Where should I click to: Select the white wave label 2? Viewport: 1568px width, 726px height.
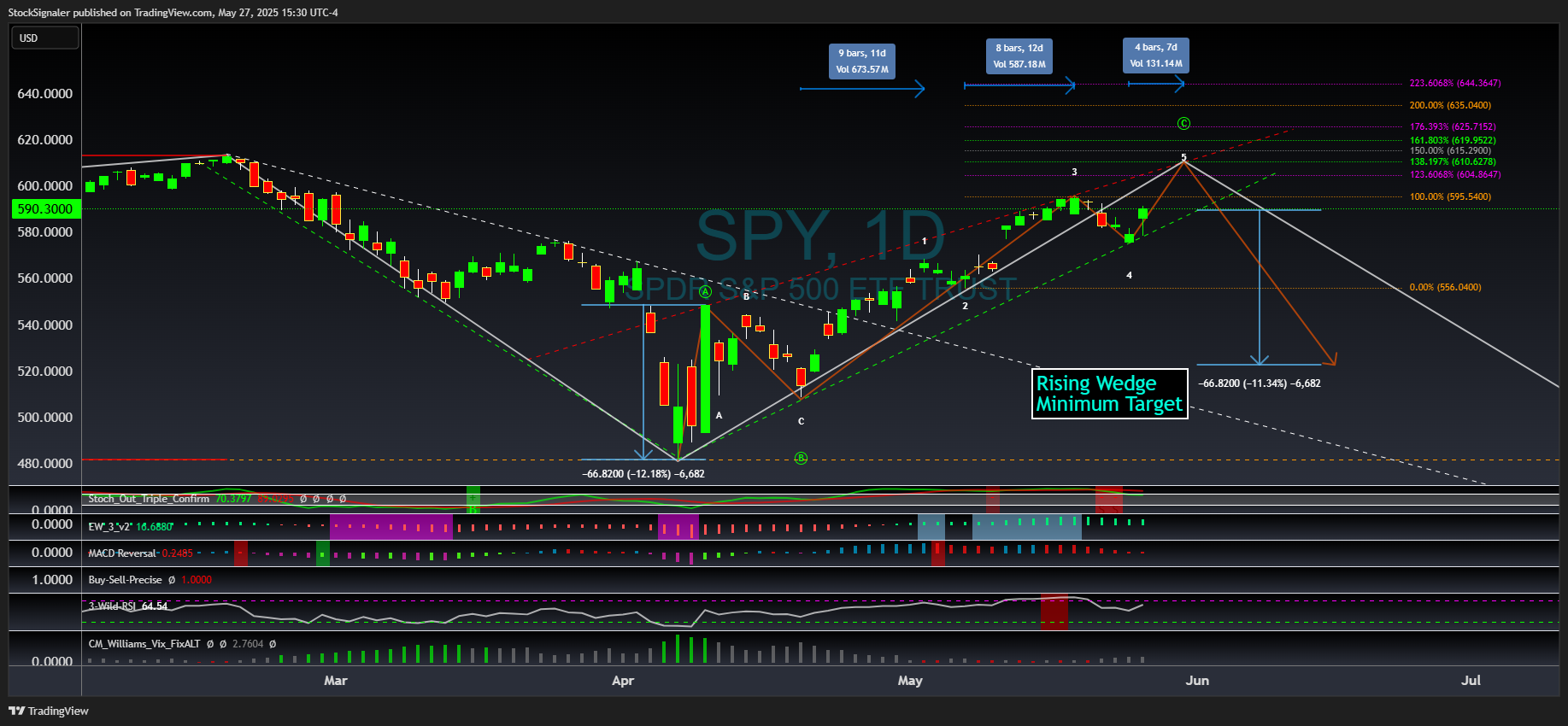pos(965,306)
